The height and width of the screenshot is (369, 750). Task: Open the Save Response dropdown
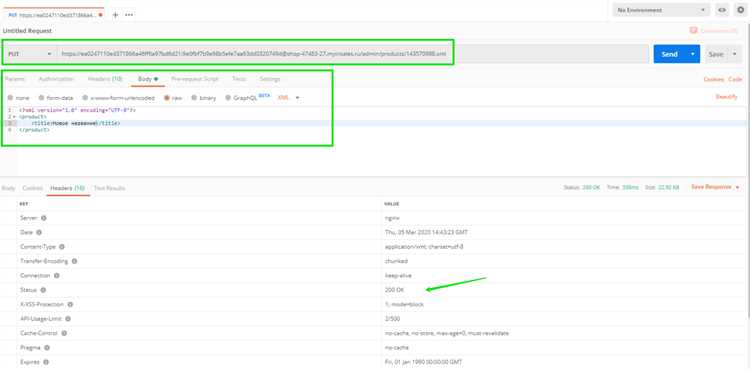click(716, 187)
